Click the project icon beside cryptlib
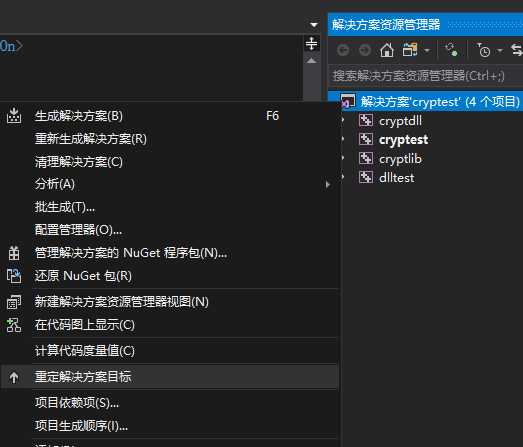Image resolution: width=523 pixels, height=447 pixels. [366, 158]
